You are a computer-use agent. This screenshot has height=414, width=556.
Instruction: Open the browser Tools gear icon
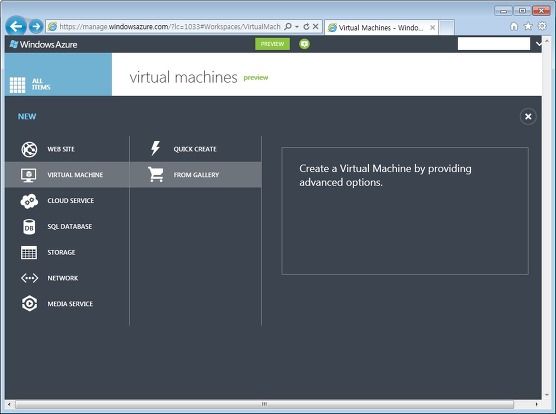pyautogui.click(x=542, y=26)
